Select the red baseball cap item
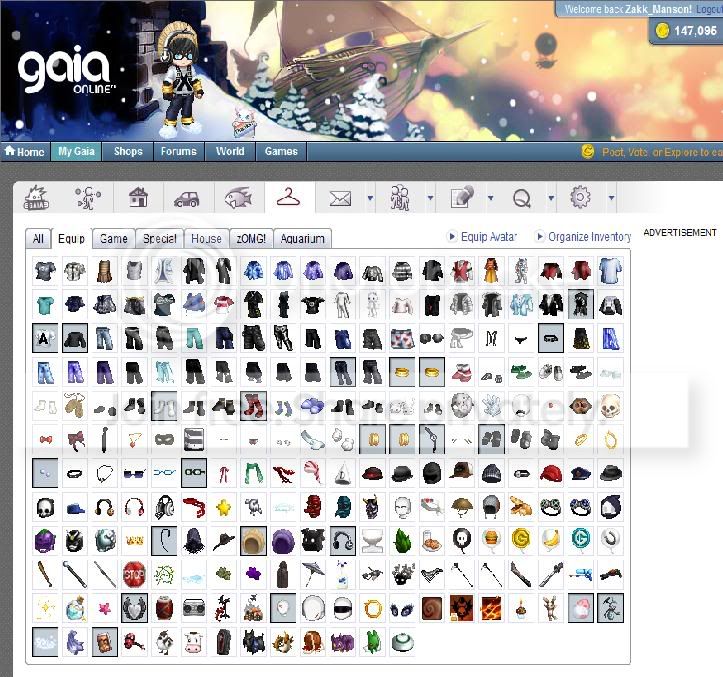 551,473
